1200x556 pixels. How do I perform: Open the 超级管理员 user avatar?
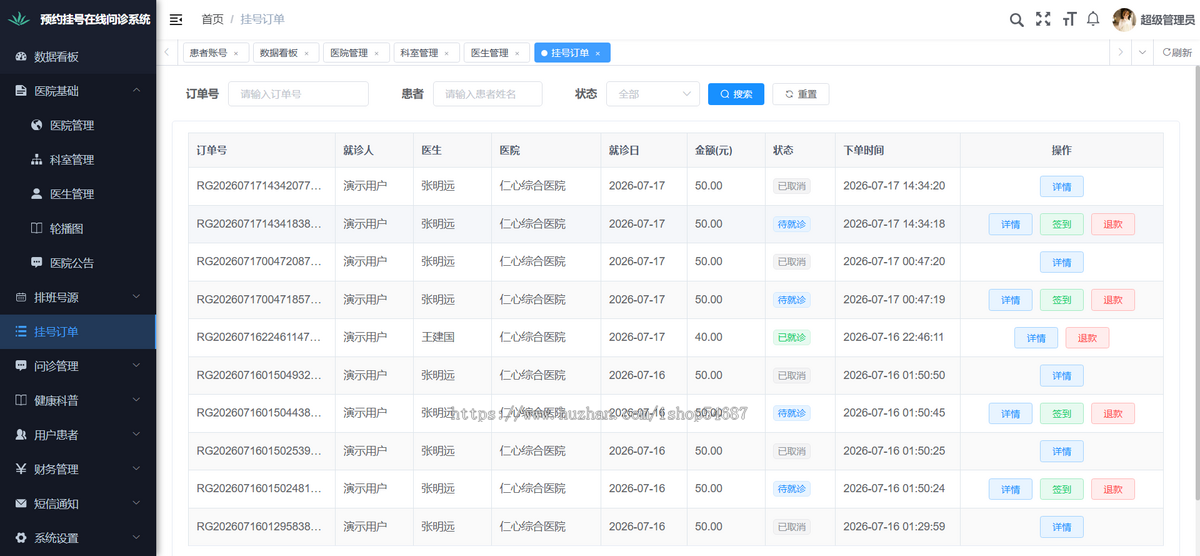(1124, 19)
